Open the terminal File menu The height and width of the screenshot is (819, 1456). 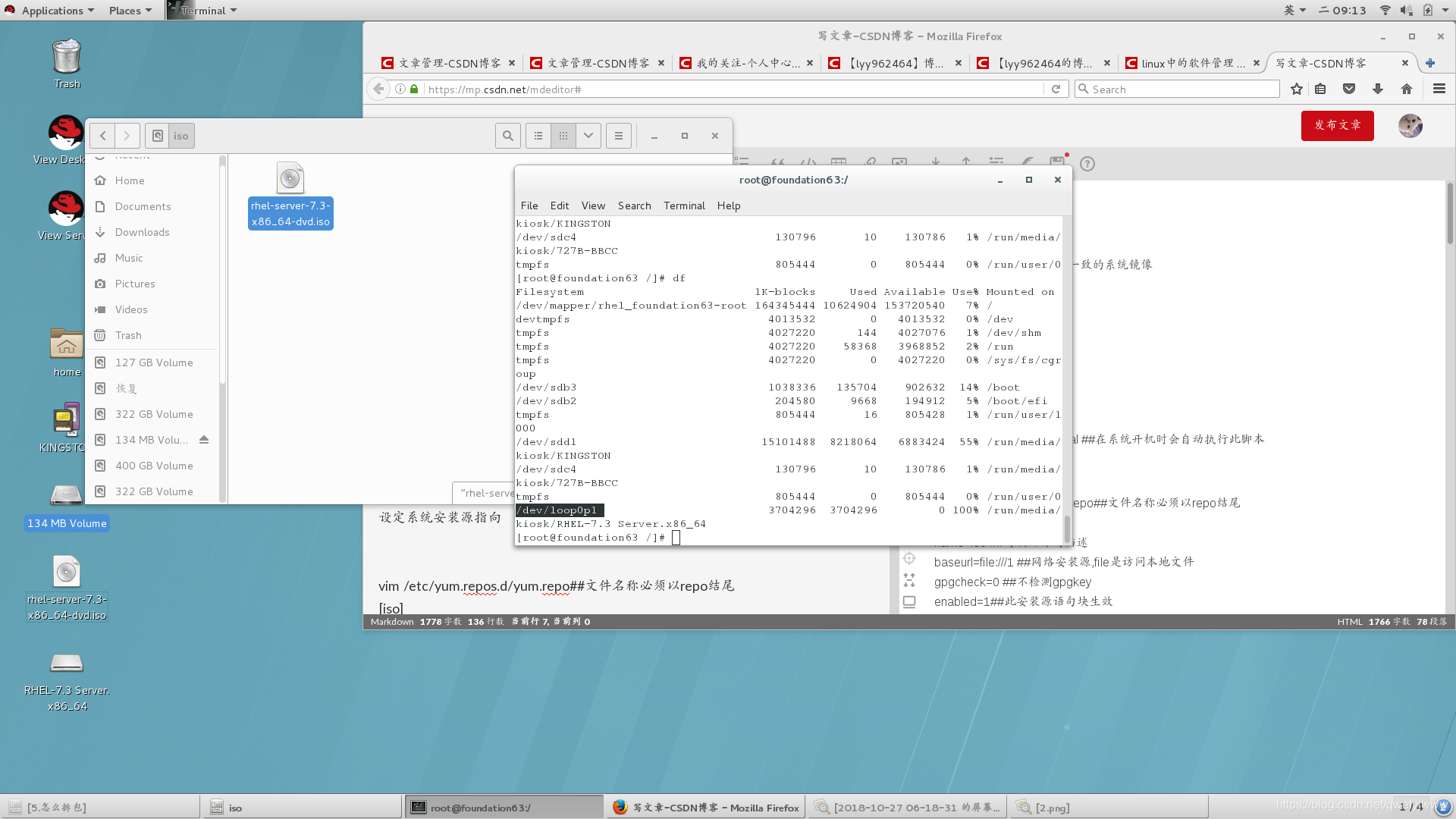[x=529, y=206]
